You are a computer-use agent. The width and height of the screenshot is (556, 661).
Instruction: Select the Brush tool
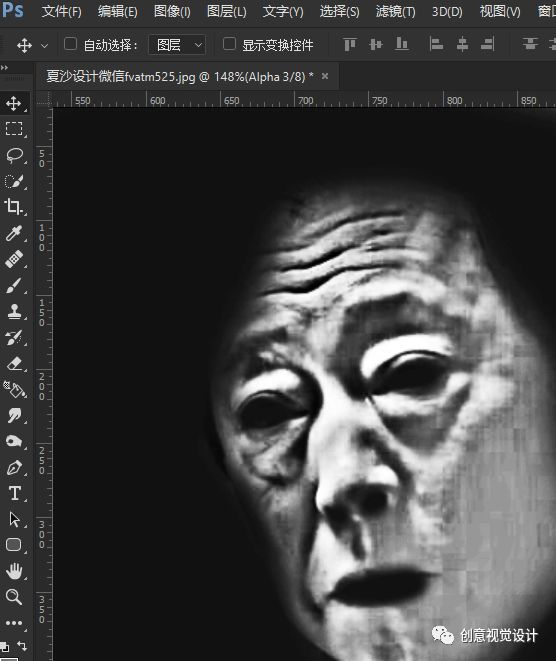(x=14, y=285)
